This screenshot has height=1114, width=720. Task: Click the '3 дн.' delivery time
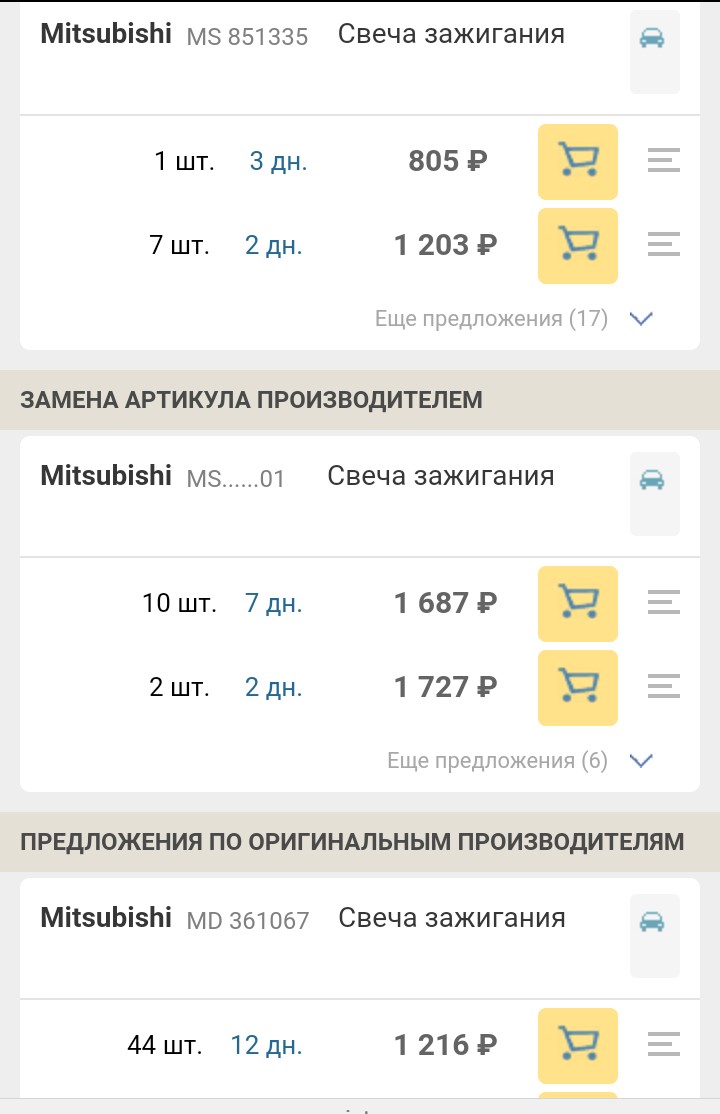click(x=278, y=162)
